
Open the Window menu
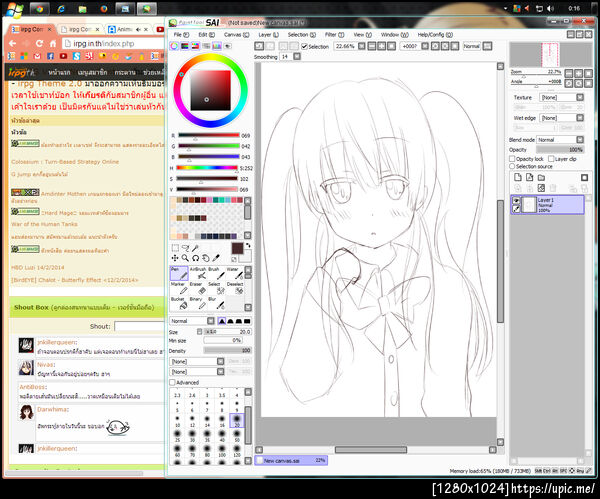pyautogui.click(x=395, y=34)
